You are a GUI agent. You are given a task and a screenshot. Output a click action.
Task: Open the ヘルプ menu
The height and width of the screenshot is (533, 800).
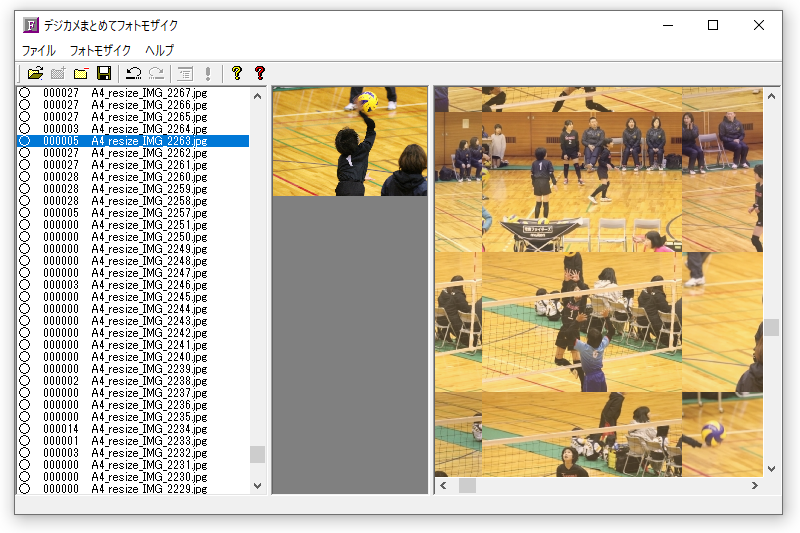(160, 50)
